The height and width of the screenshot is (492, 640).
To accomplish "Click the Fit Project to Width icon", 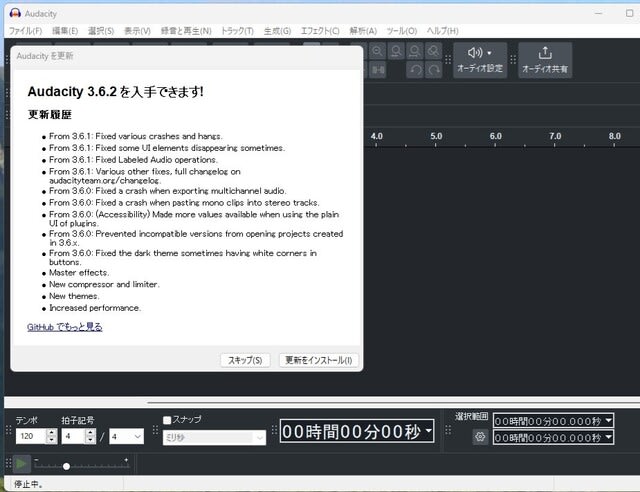I will pyautogui.click(x=415, y=51).
